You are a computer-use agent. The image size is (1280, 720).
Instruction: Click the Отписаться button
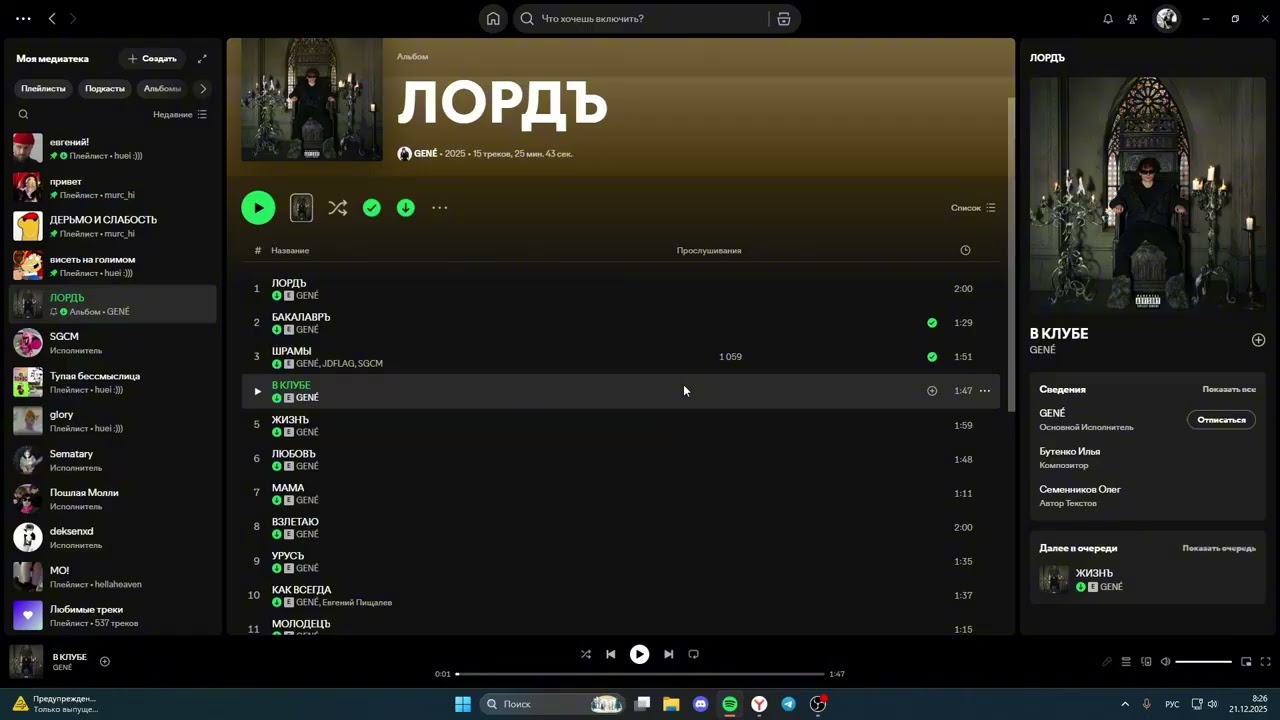[1221, 420]
